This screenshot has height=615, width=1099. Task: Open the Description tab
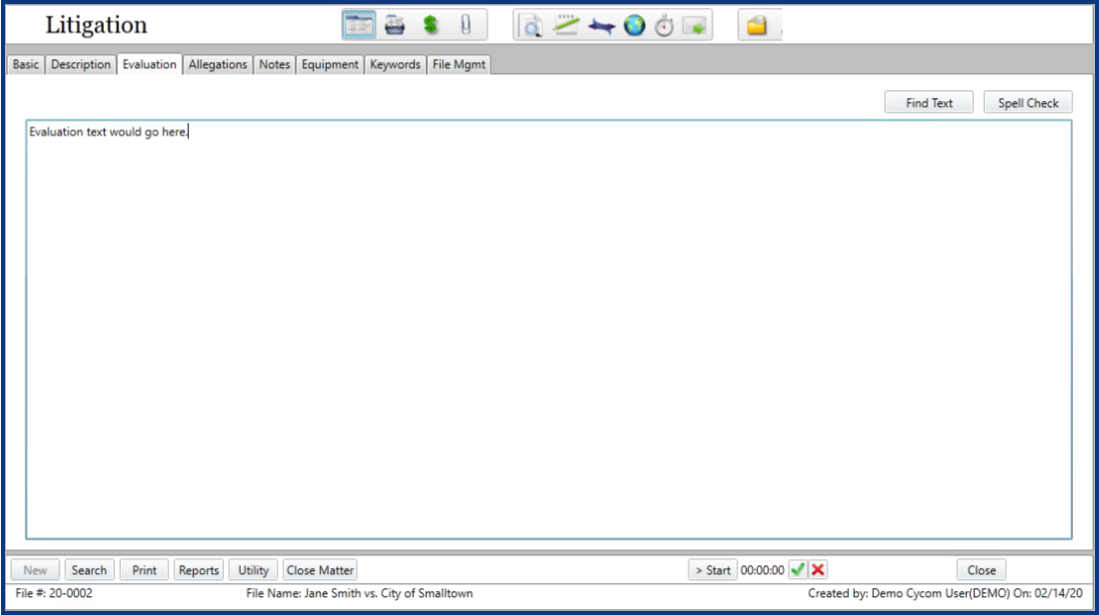pos(81,65)
